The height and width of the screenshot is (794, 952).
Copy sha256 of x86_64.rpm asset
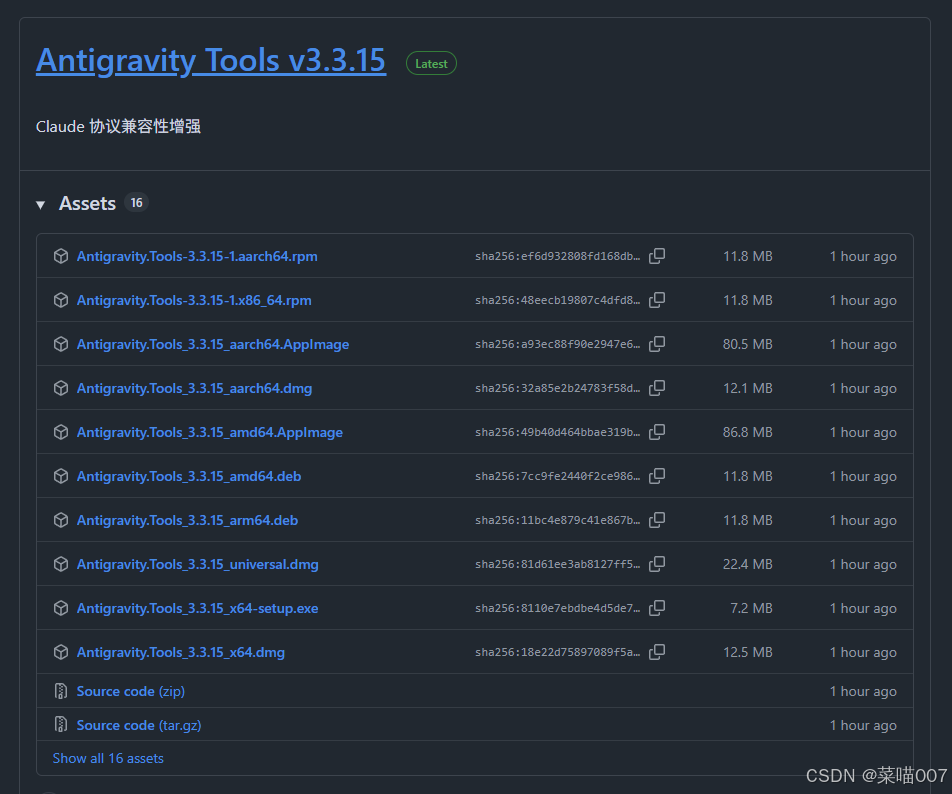tap(657, 300)
